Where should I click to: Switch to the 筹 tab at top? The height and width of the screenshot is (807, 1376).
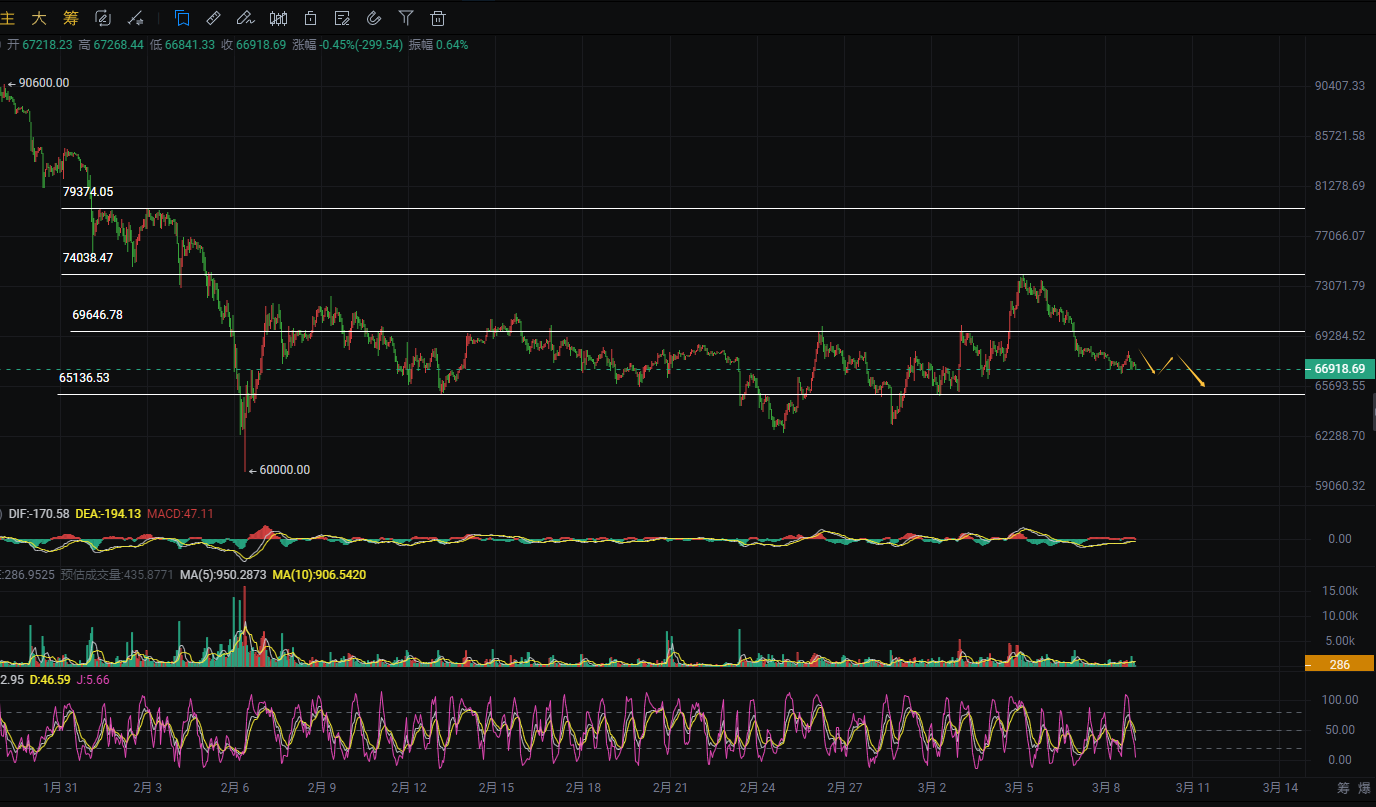[70, 18]
